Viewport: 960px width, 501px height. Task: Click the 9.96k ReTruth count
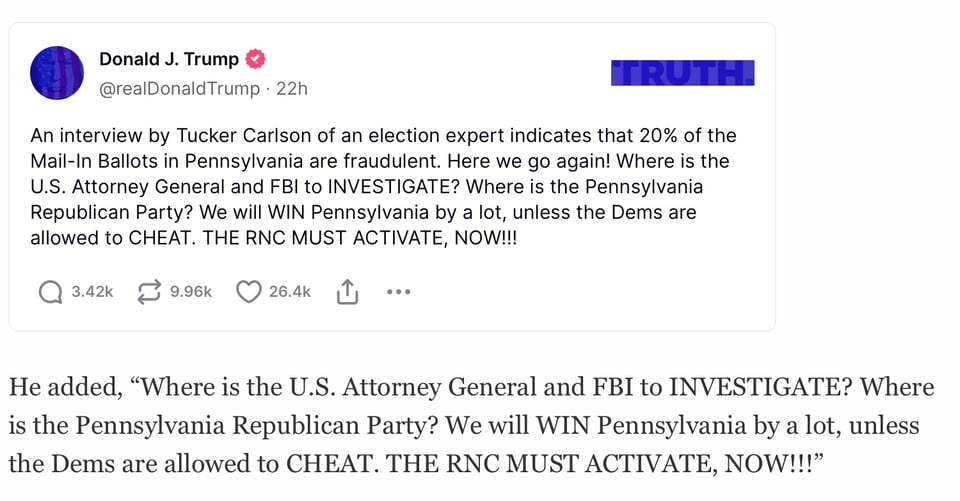(191, 292)
